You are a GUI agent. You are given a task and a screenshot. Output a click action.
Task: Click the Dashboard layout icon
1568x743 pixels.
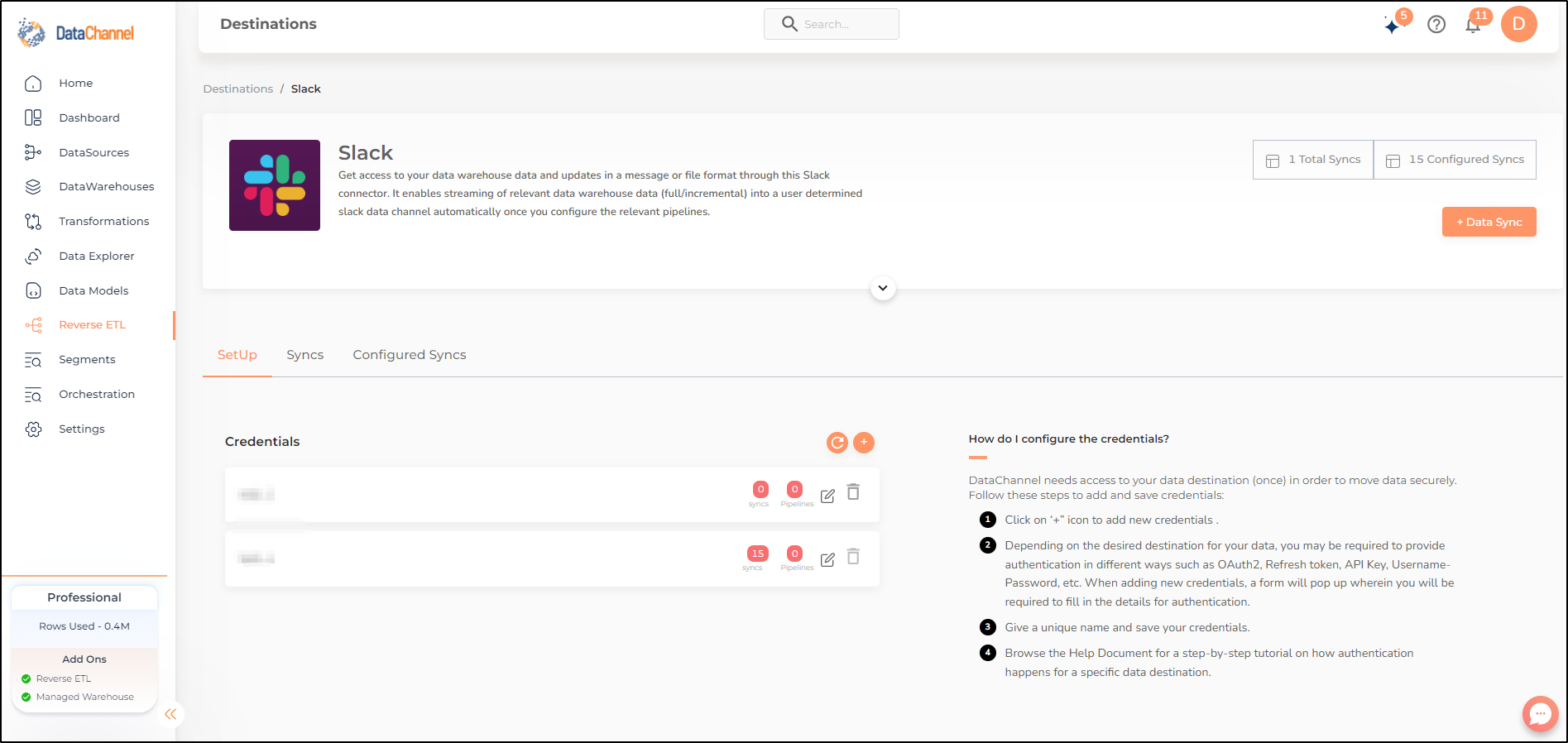pos(33,117)
